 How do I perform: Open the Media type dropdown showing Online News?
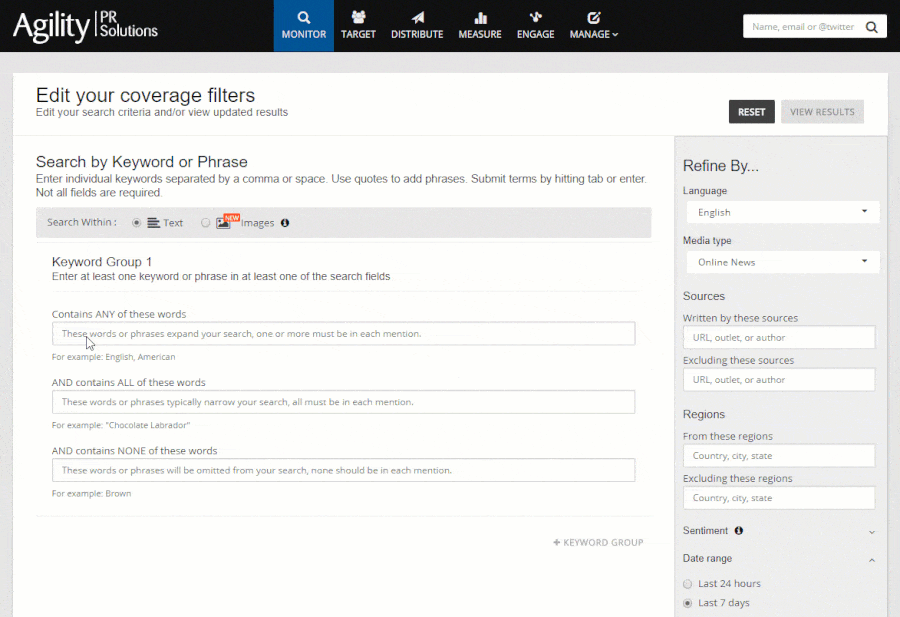(x=779, y=262)
